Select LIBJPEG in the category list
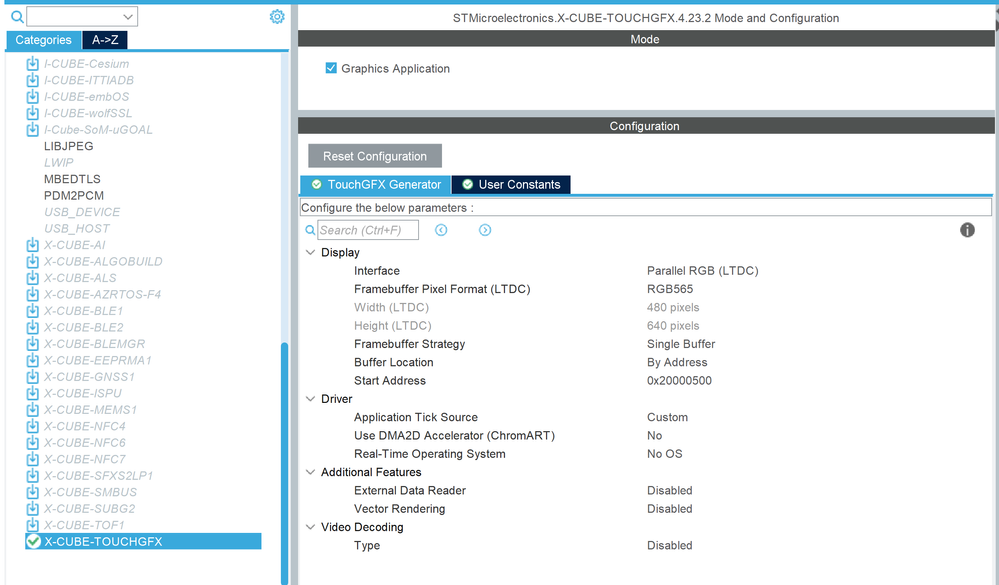Screen dimensions: 999x585 (68, 147)
